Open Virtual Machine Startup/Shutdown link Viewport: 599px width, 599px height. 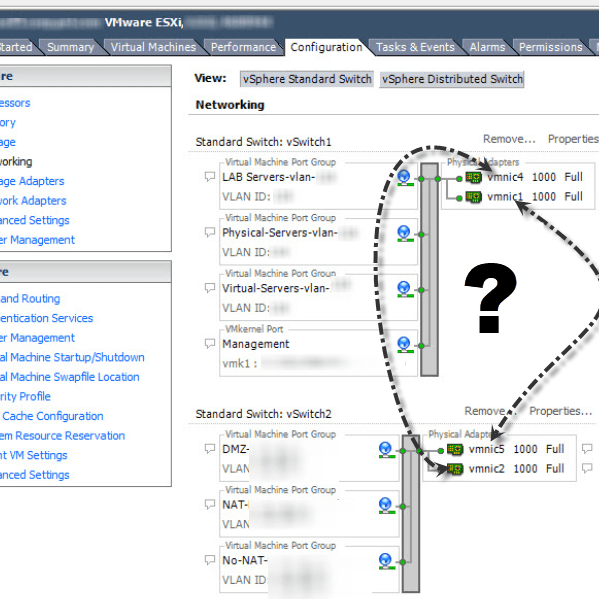(72, 357)
